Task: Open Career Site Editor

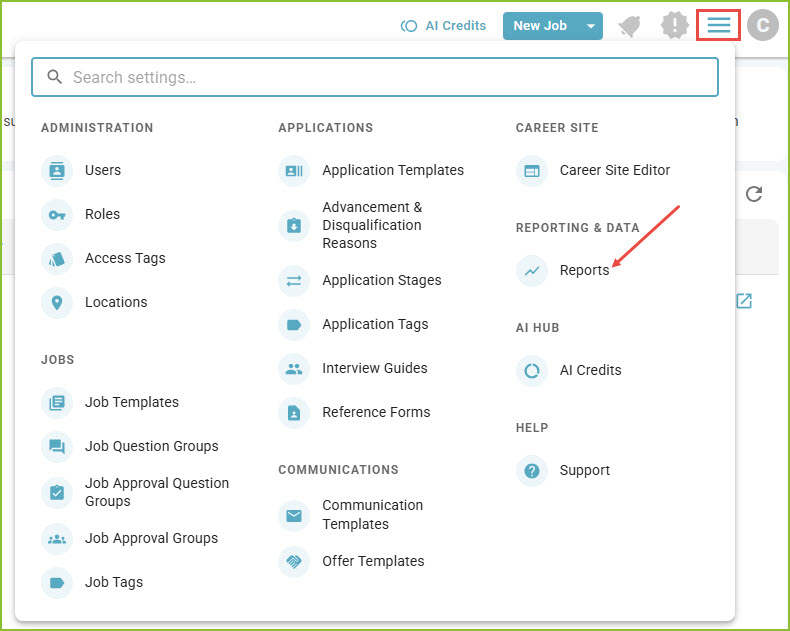Action: [x=615, y=170]
